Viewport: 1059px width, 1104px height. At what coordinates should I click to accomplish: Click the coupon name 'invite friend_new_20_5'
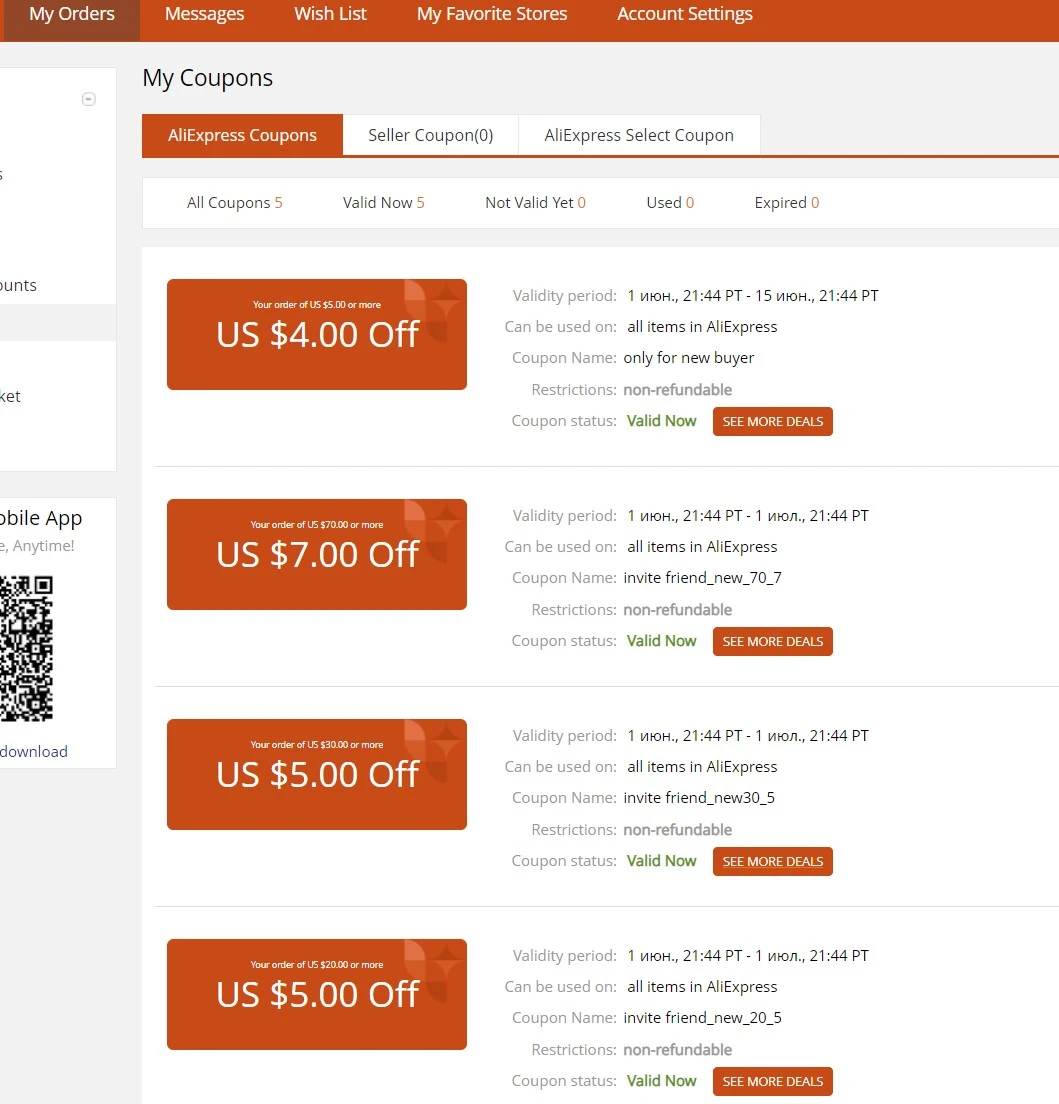click(703, 1018)
